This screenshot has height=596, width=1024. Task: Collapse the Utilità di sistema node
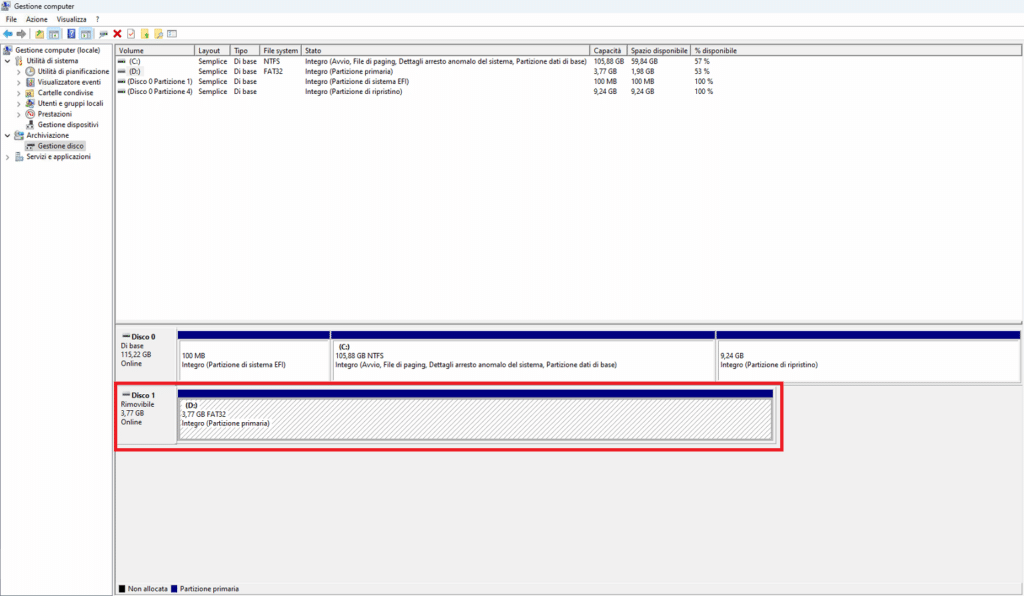[8, 61]
